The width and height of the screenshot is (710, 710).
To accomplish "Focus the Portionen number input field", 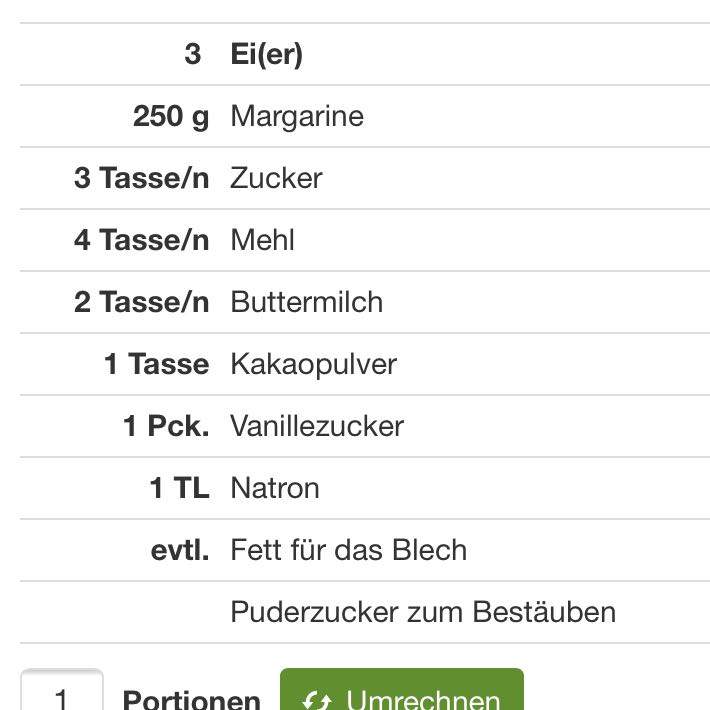I will (x=62, y=694).
